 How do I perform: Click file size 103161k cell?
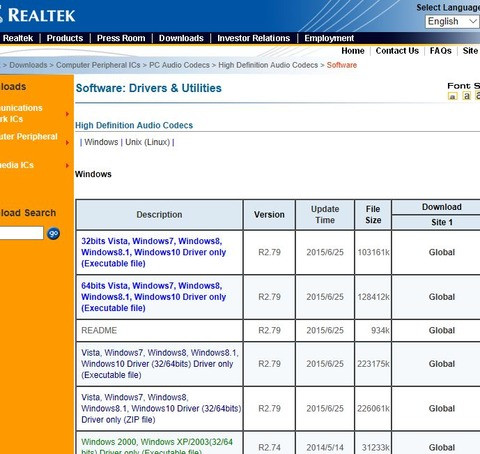373,252
